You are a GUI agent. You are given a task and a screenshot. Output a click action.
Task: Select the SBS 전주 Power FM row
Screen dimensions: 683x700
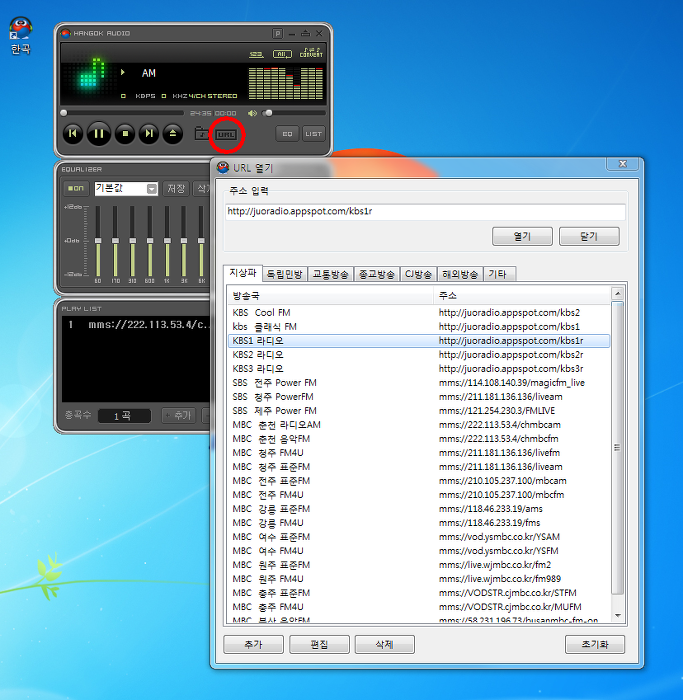pos(419,383)
